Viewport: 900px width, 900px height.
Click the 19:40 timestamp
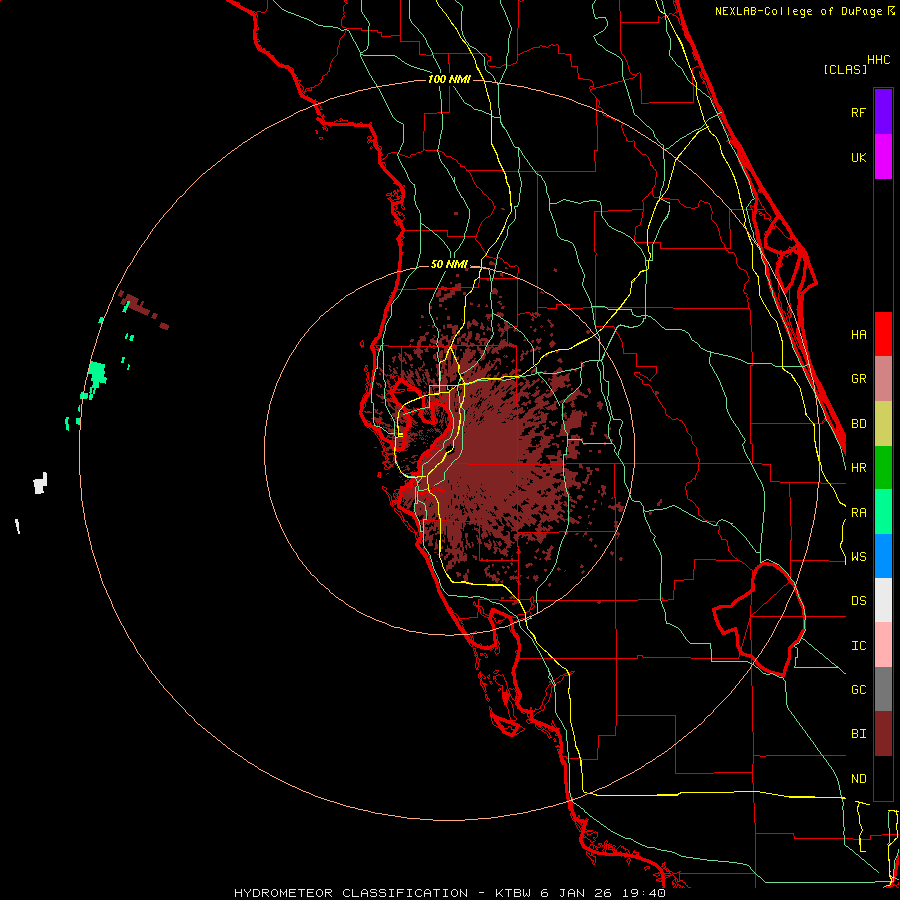tap(645, 893)
